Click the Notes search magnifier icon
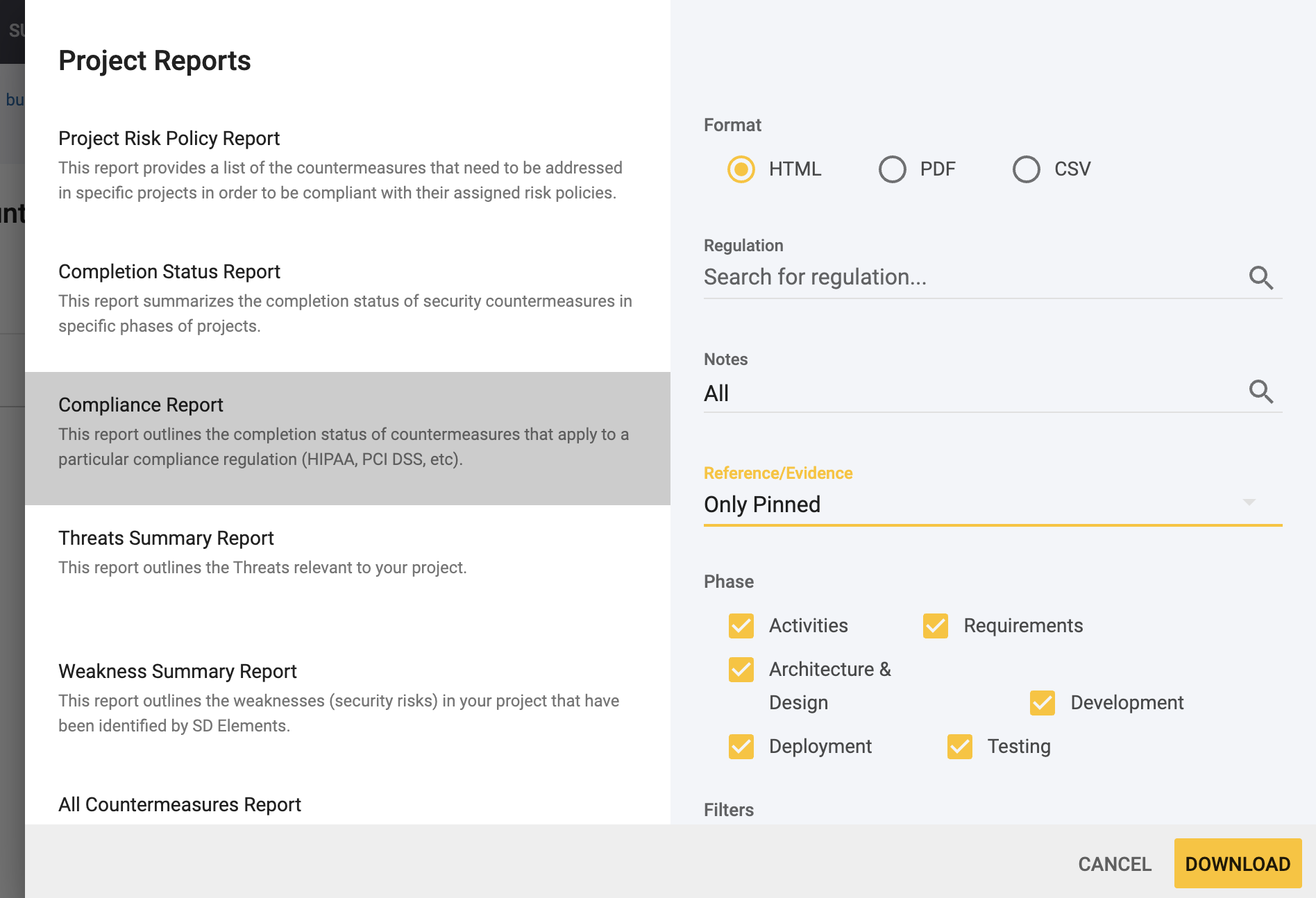 point(1260,392)
